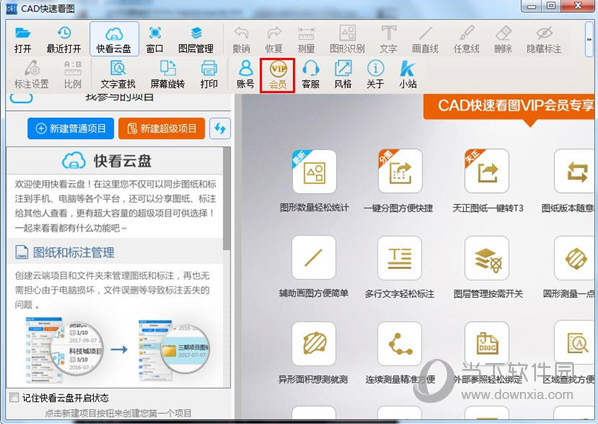Image resolution: width=598 pixels, height=424 pixels.
Task: Click the phone-sync illustration in cloud panel
Action: (x=118, y=349)
